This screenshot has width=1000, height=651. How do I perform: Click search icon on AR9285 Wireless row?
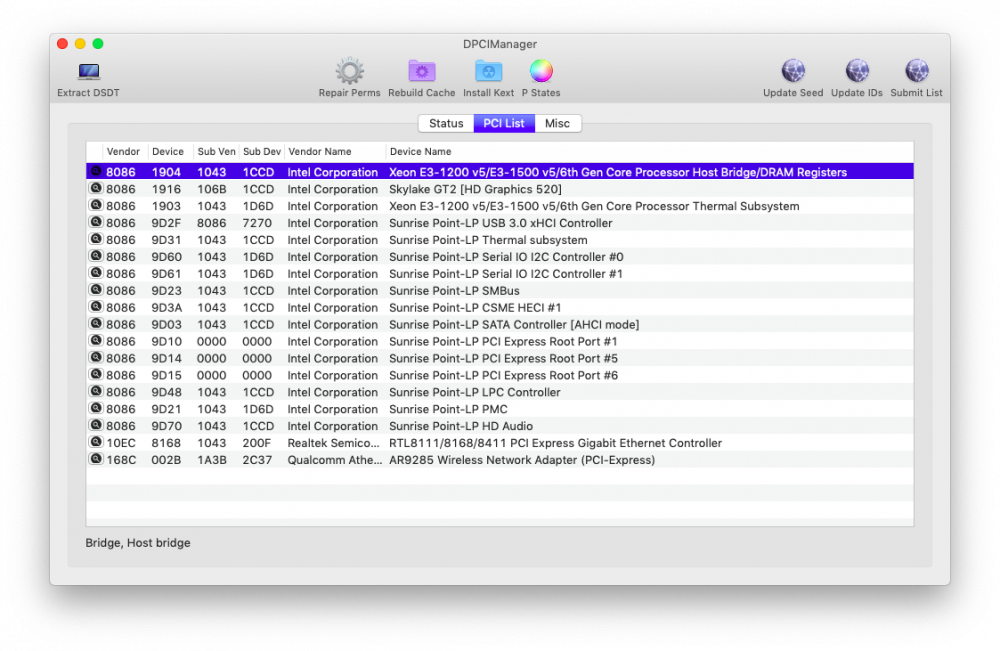click(96, 458)
